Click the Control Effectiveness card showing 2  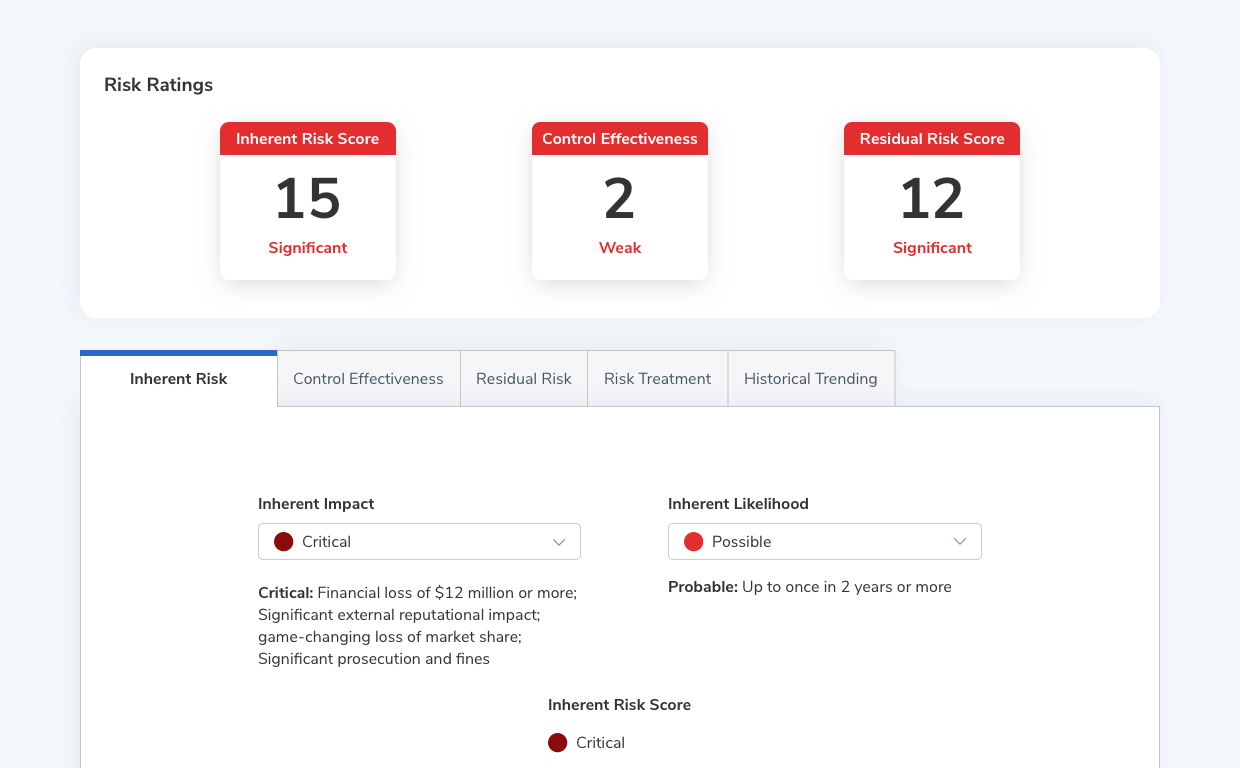pos(619,200)
